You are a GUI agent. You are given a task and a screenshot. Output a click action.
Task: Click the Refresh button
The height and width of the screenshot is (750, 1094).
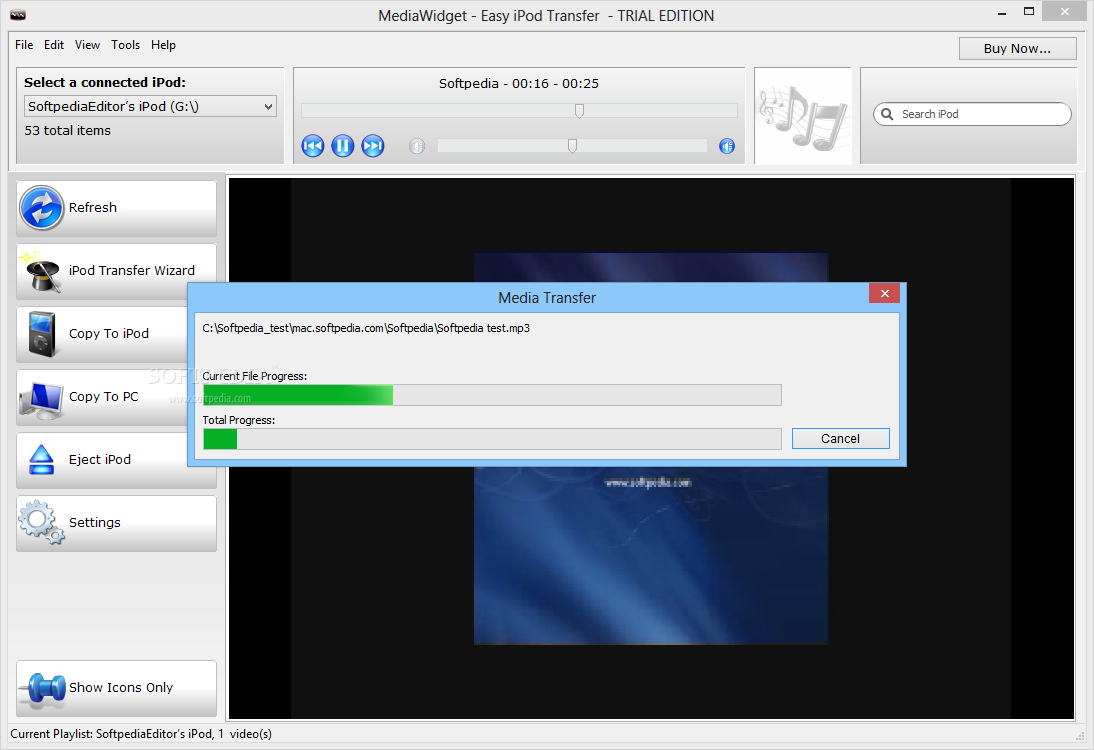click(x=117, y=208)
